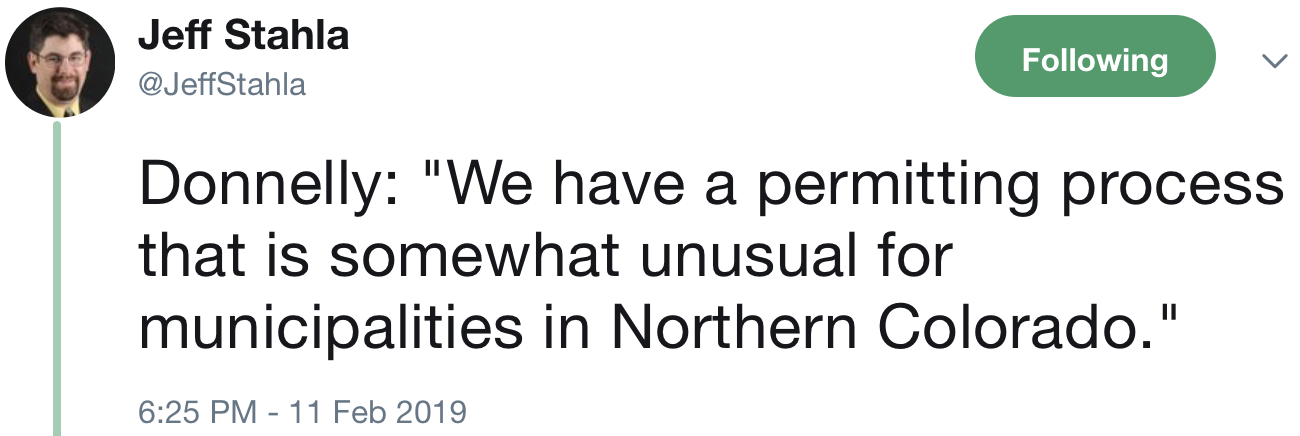The width and height of the screenshot is (1300, 436).
Task: Open the Jeff Stahla display name link
Action: tap(243, 36)
